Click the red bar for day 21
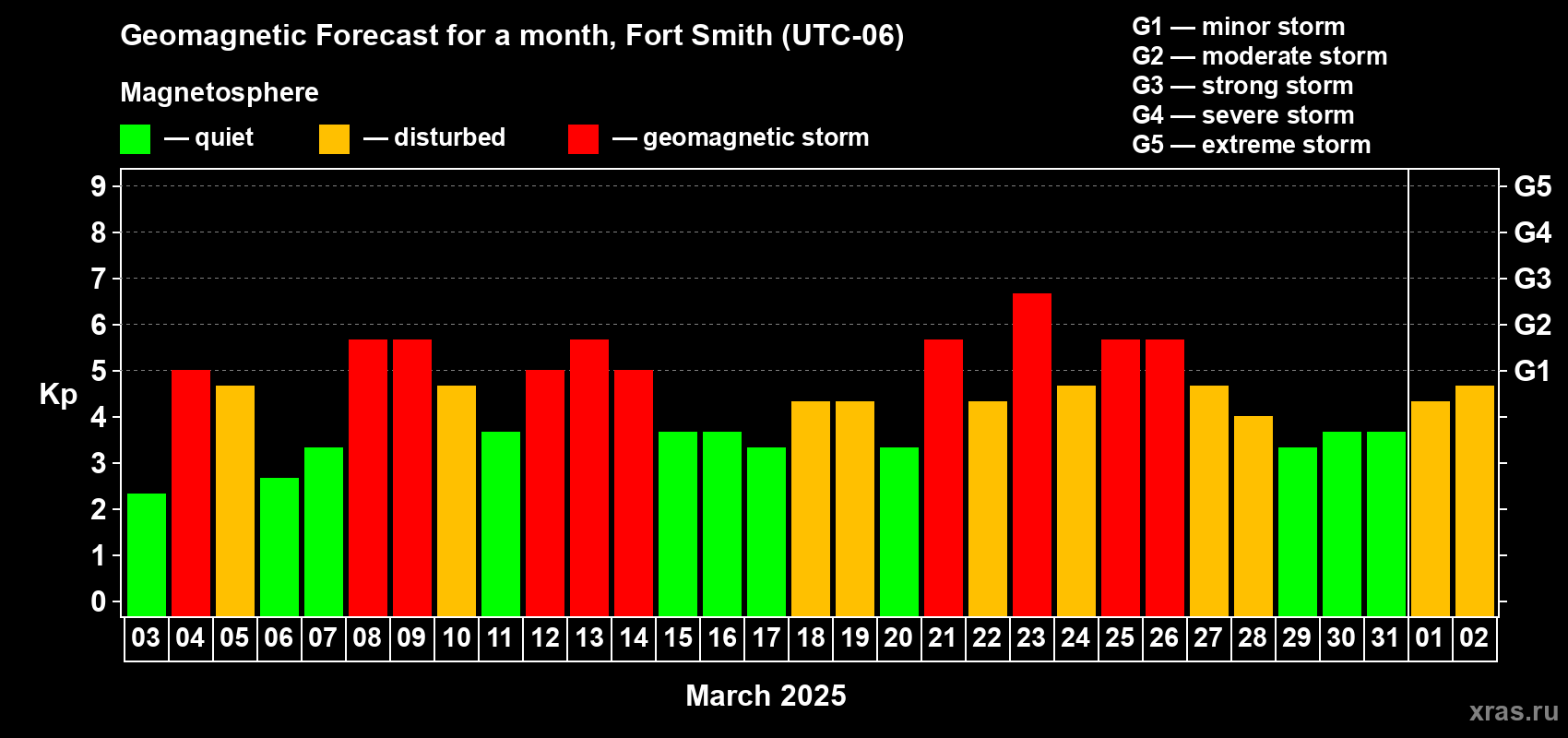Viewport: 1568px width, 738px height. coord(944,478)
